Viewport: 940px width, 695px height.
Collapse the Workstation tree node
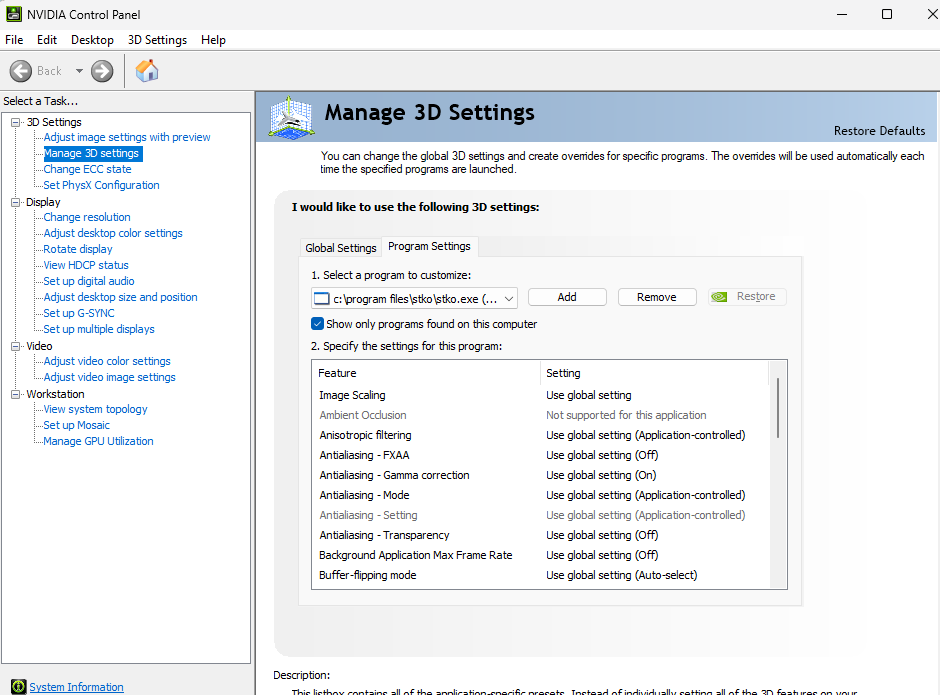[x=16, y=394]
